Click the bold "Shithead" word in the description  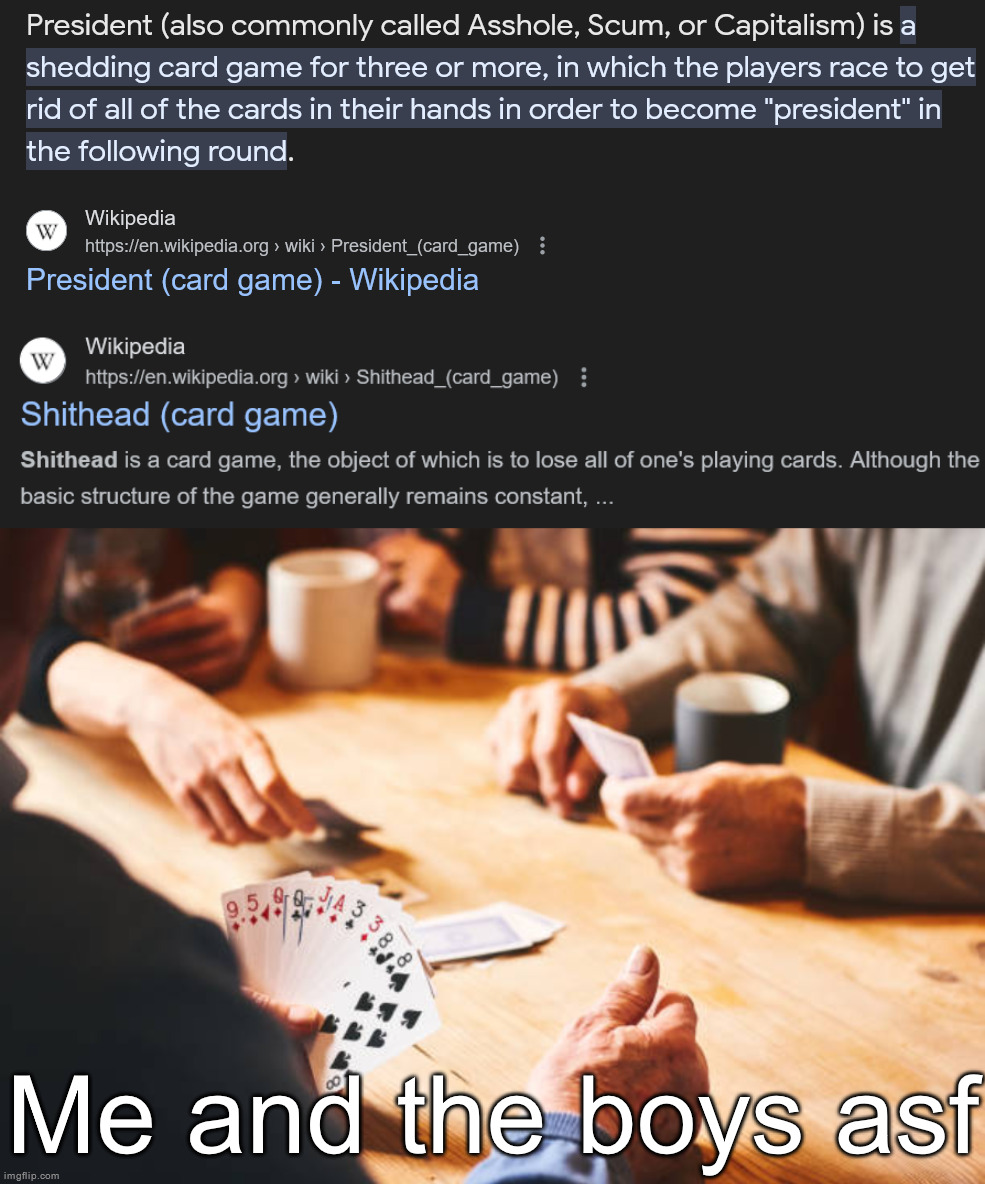click(69, 460)
